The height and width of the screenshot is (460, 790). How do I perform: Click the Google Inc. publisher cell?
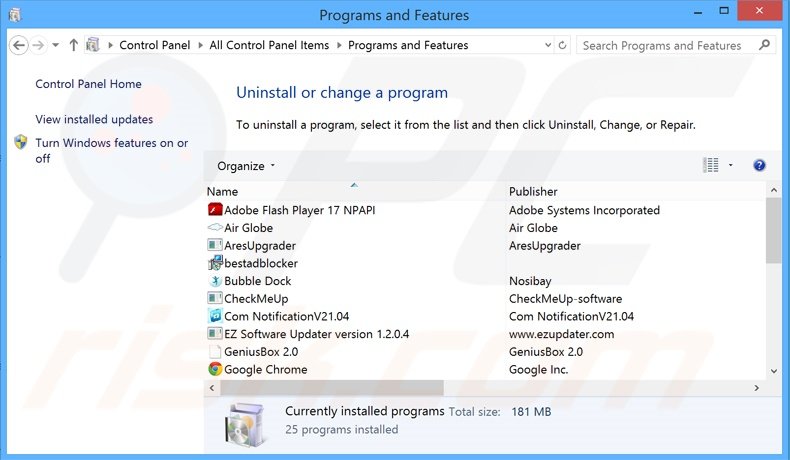tap(538, 369)
